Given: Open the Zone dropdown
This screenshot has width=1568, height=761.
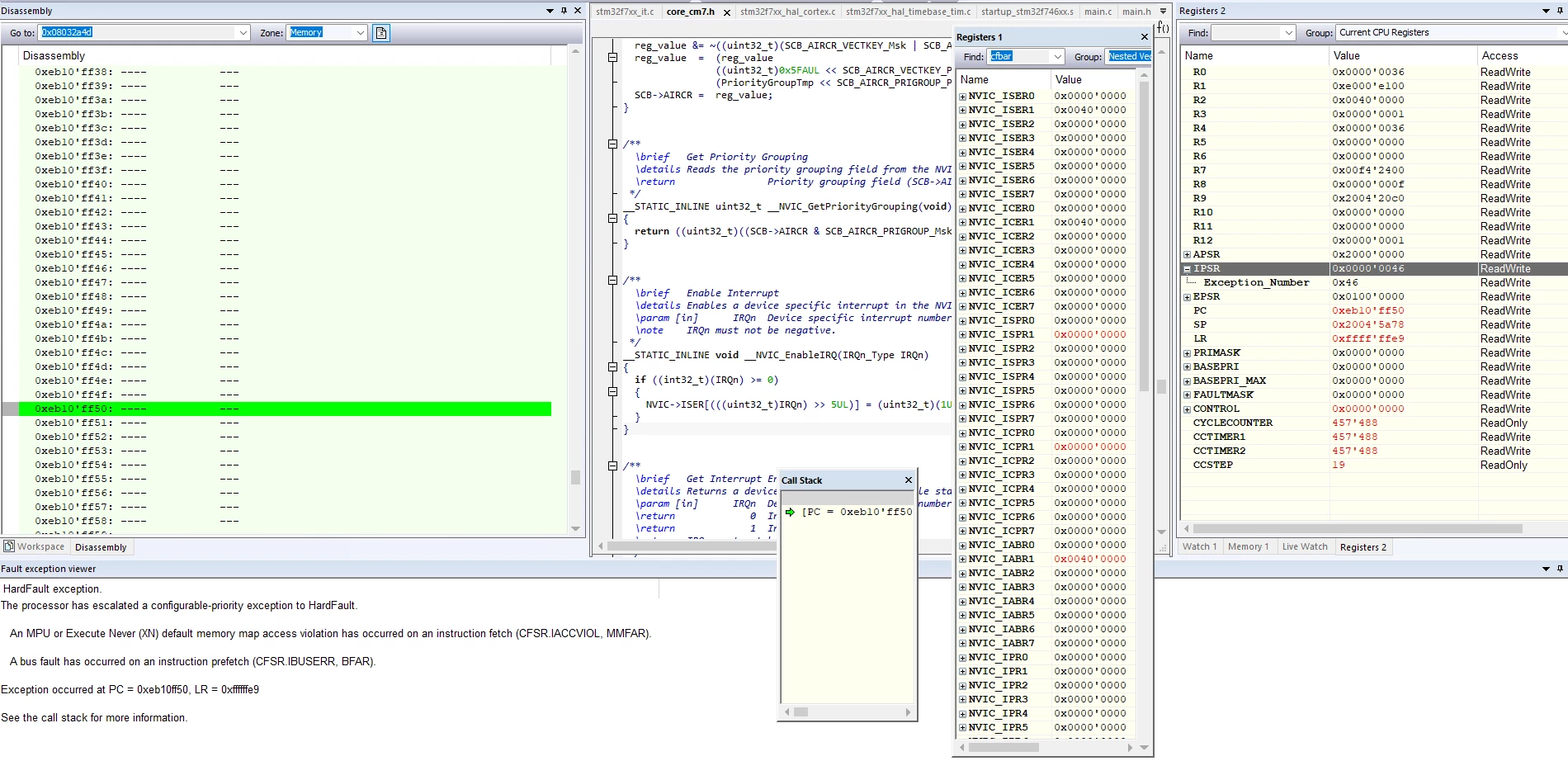Looking at the screenshot, I should 361,33.
